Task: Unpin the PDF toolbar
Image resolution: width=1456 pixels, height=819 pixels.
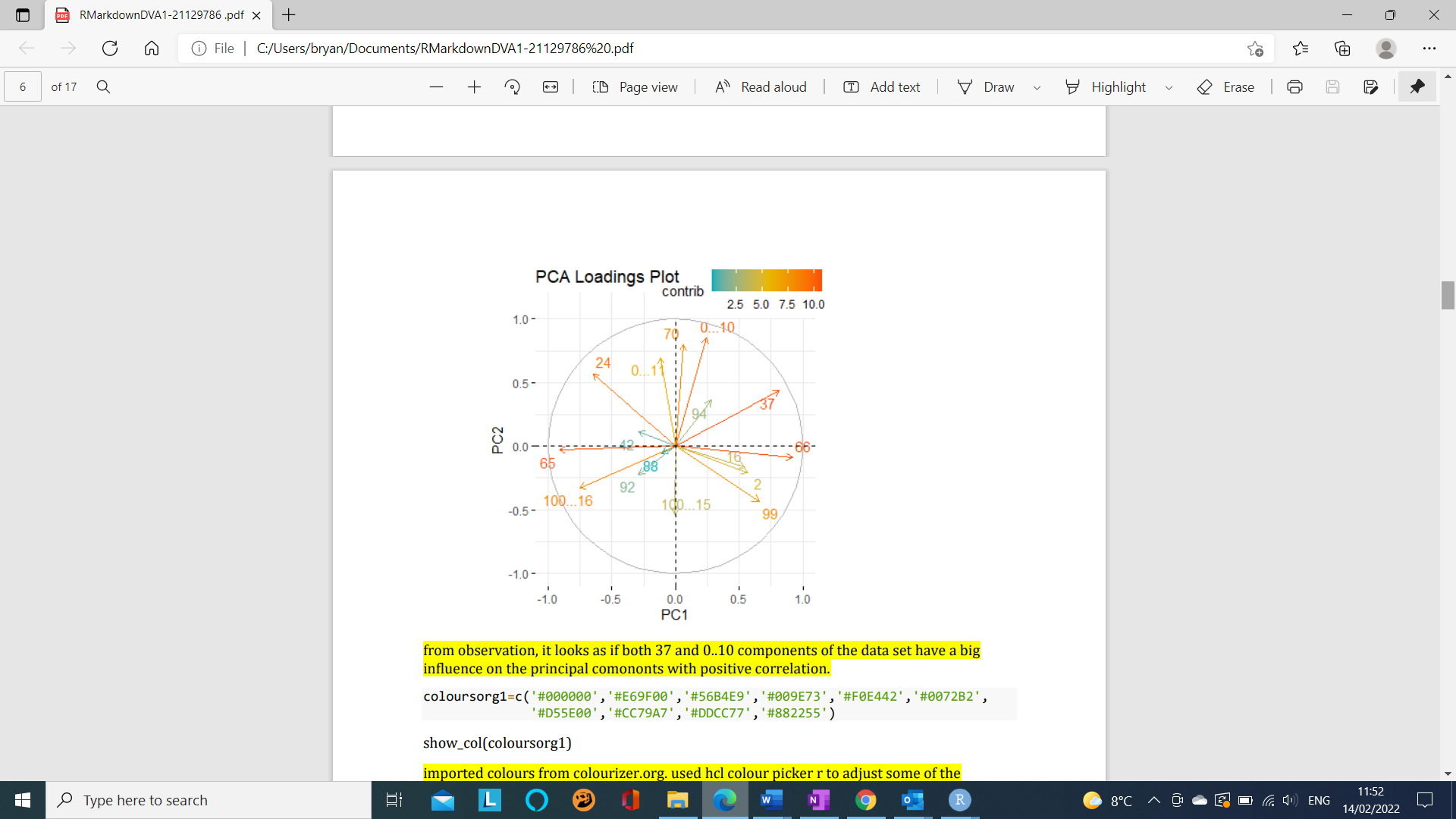Action: click(x=1417, y=86)
